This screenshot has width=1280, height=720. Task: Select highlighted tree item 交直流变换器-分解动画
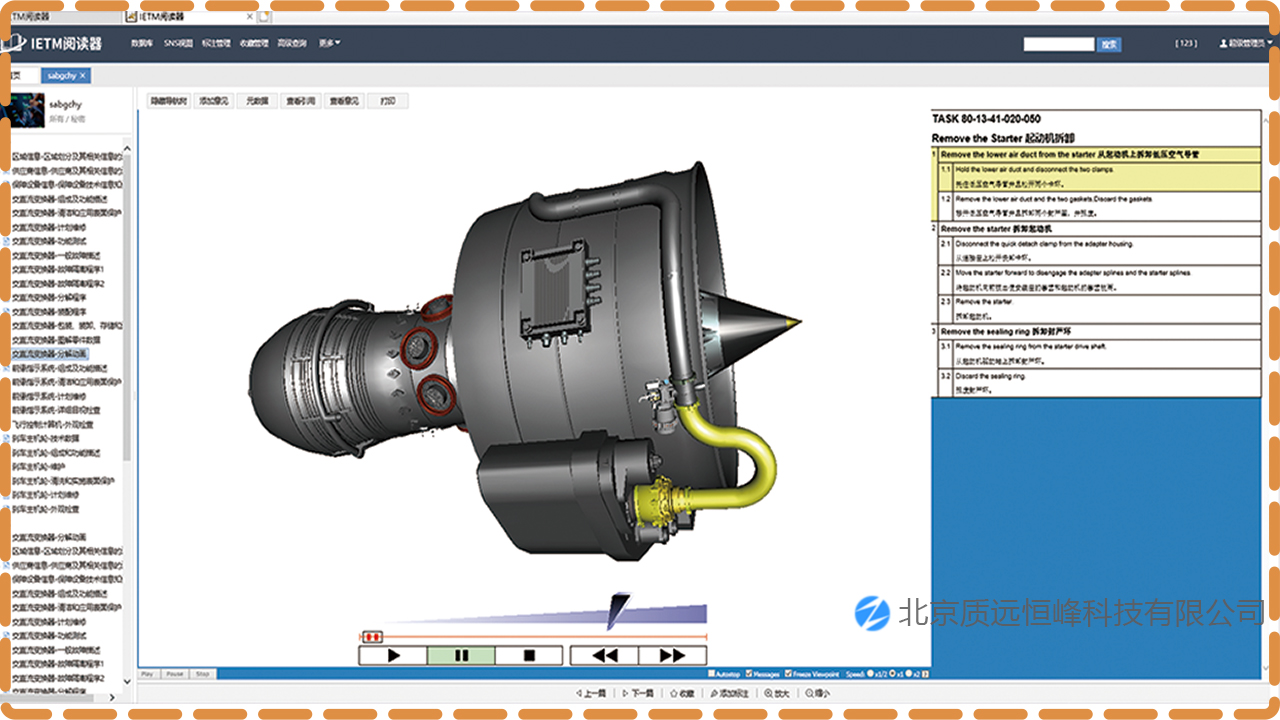[50, 354]
